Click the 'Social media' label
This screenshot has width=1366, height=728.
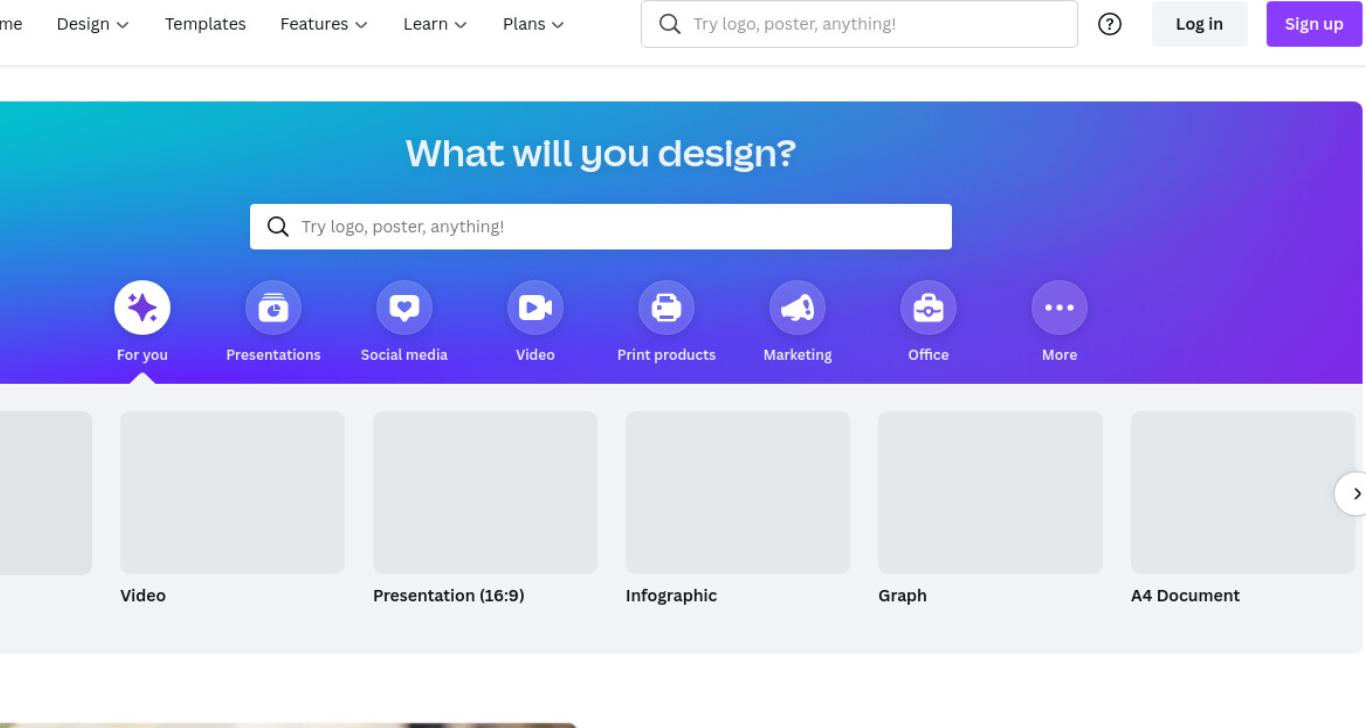[x=404, y=355]
